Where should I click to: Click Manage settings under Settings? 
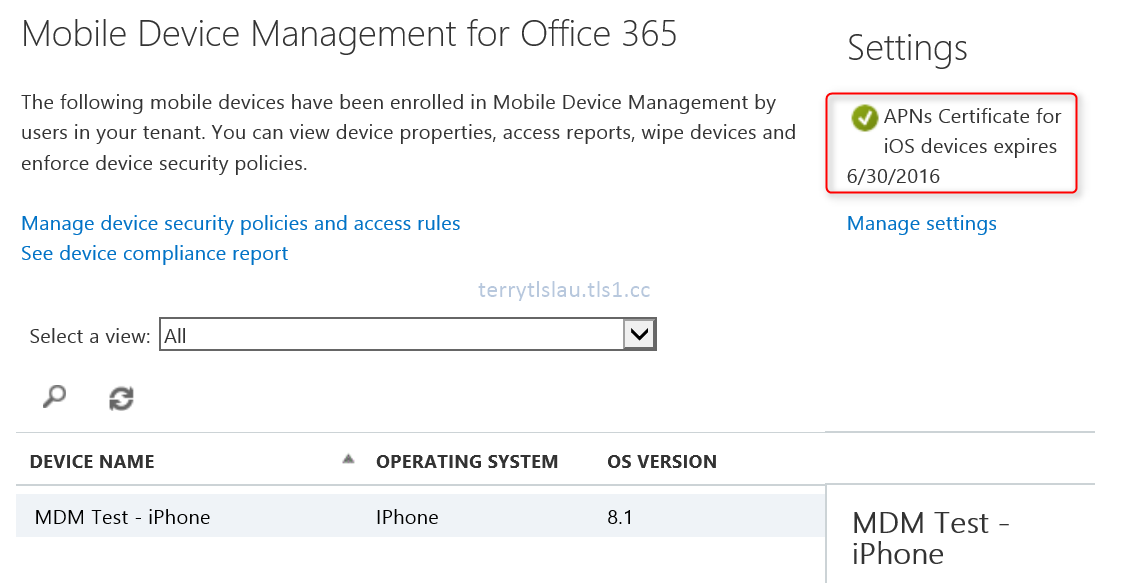[x=921, y=223]
